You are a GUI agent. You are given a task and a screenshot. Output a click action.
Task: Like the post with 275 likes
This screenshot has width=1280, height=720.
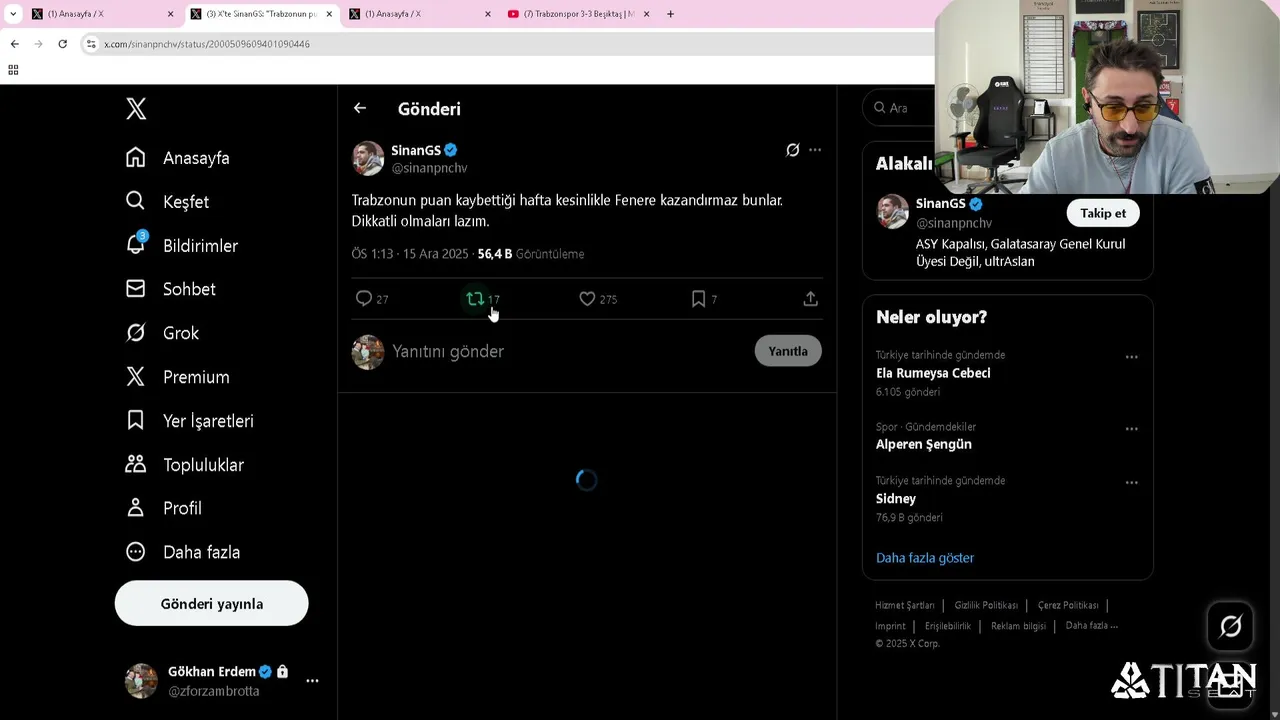pyautogui.click(x=598, y=299)
